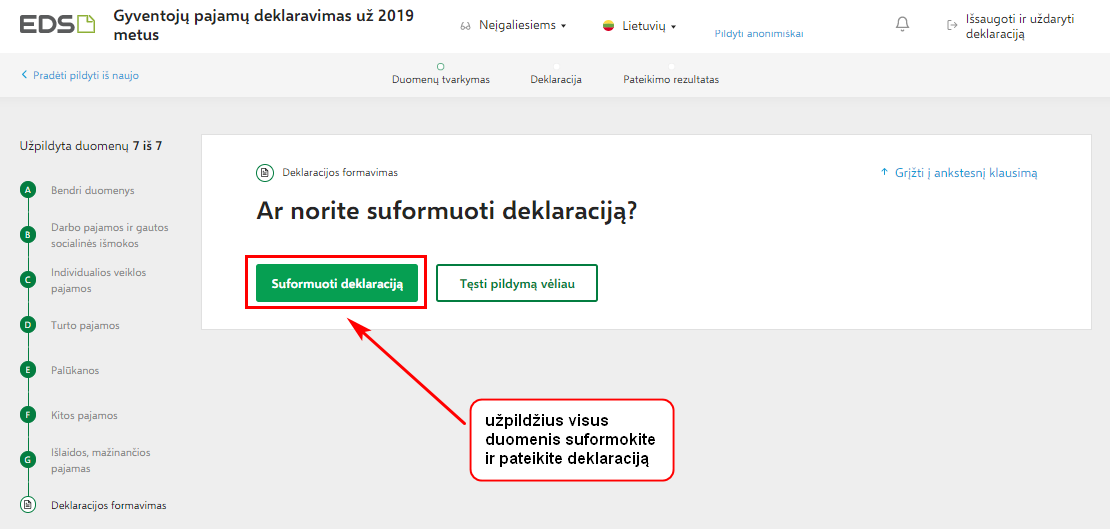1110x529 pixels.
Task: Click the Suformuoti deklaraciją button
Action: pyautogui.click(x=337, y=283)
